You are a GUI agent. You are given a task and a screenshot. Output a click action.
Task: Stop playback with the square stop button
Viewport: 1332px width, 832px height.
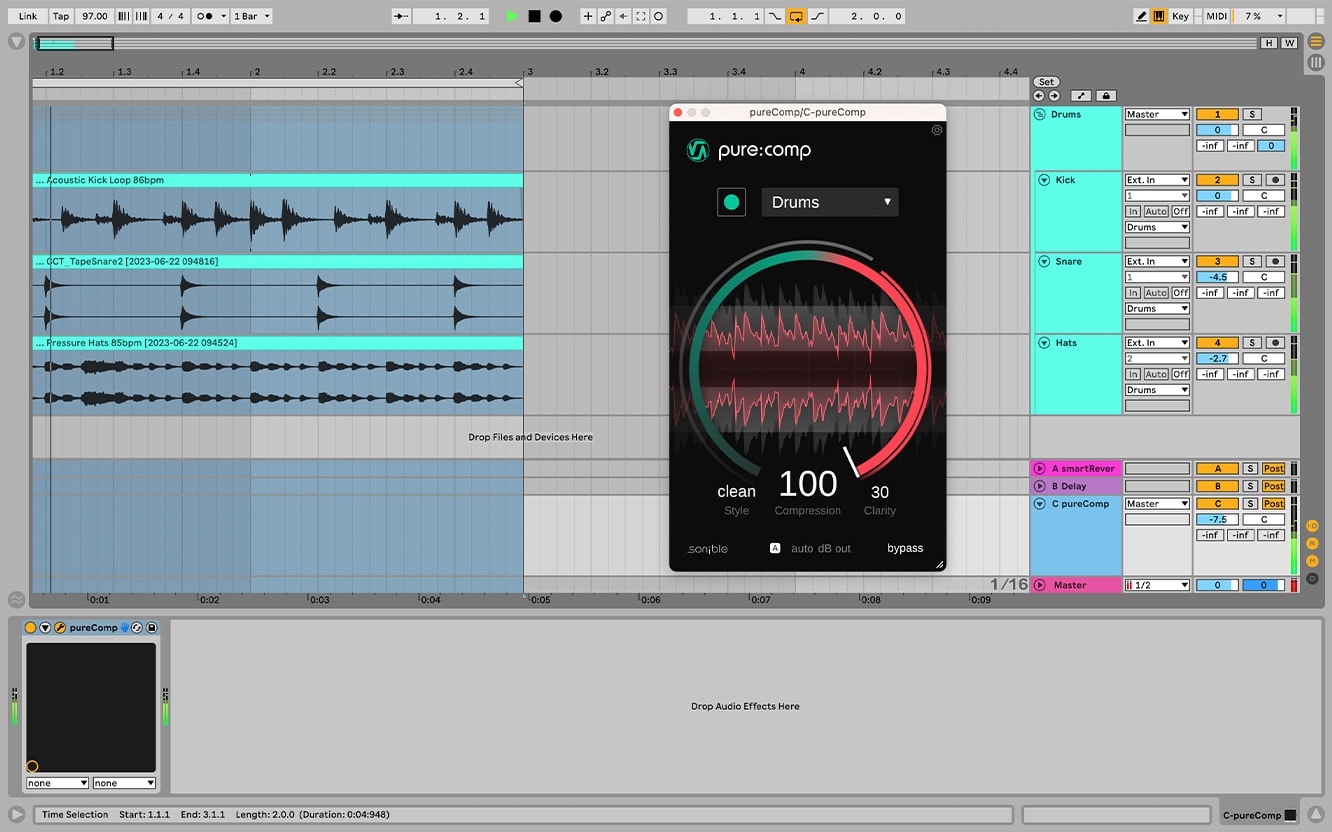click(x=534, y=16)
